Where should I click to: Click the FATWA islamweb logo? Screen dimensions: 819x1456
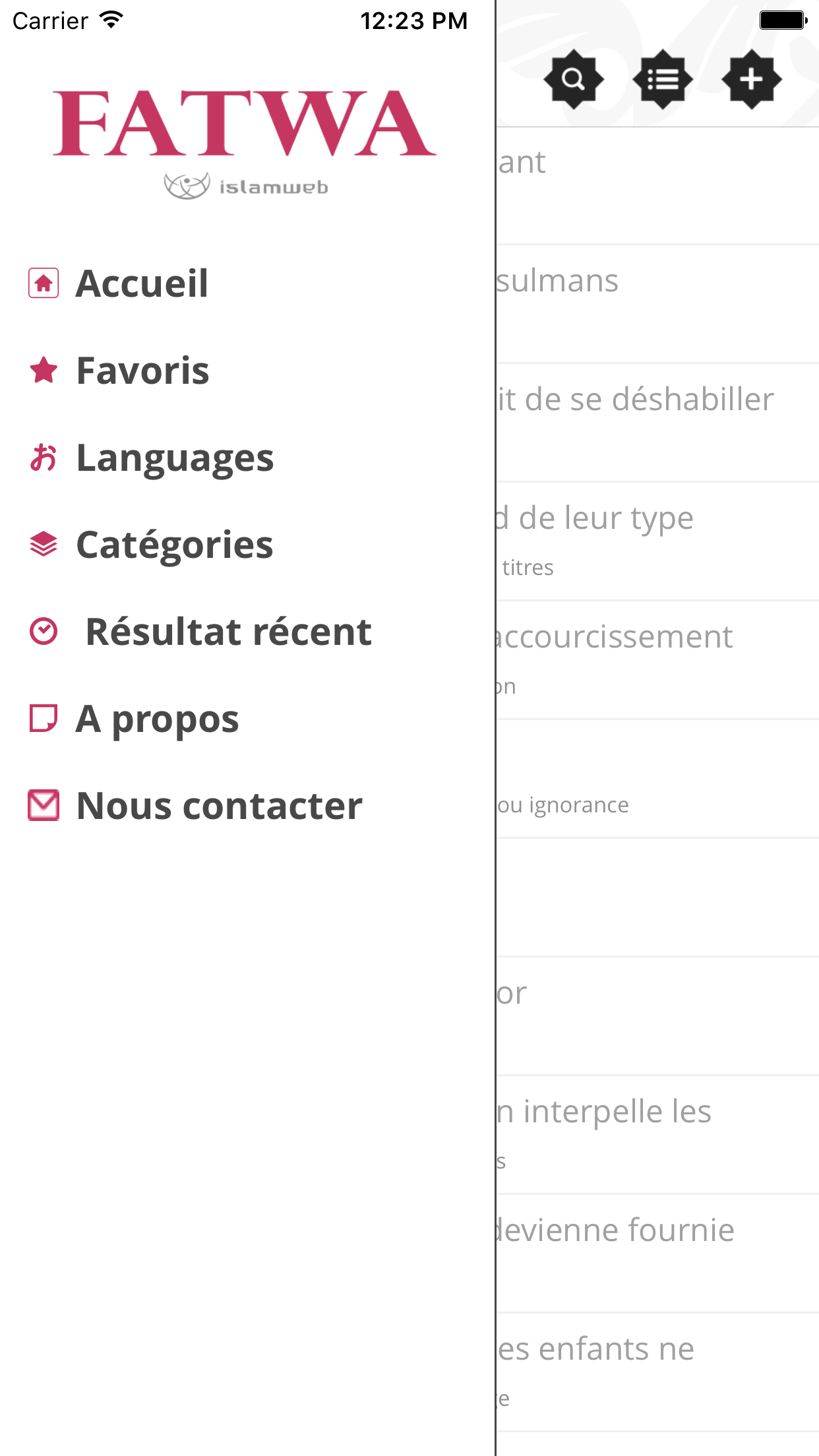tap(245, 144)
